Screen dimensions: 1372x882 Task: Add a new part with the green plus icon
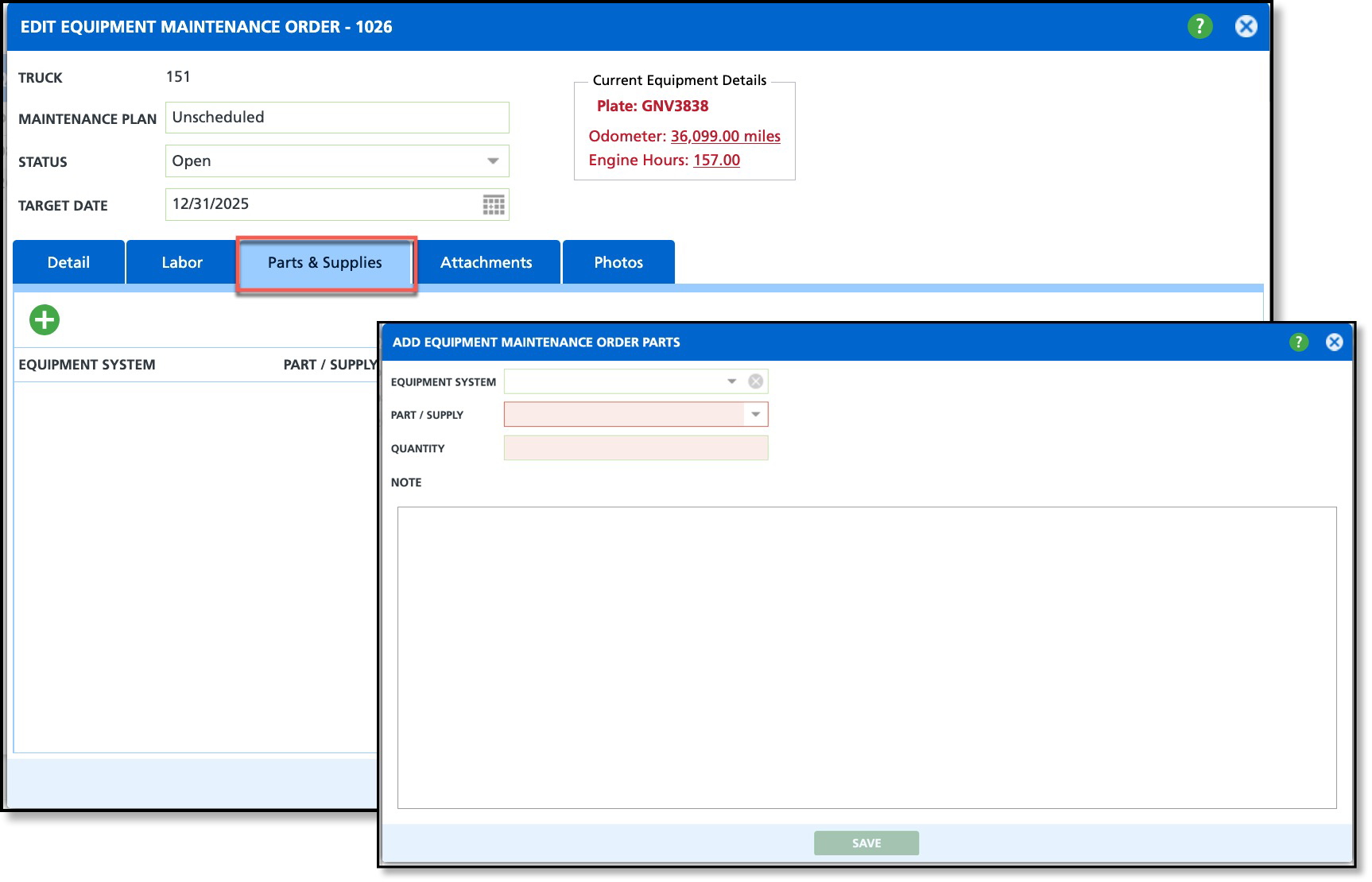click(x=45, y=320)
